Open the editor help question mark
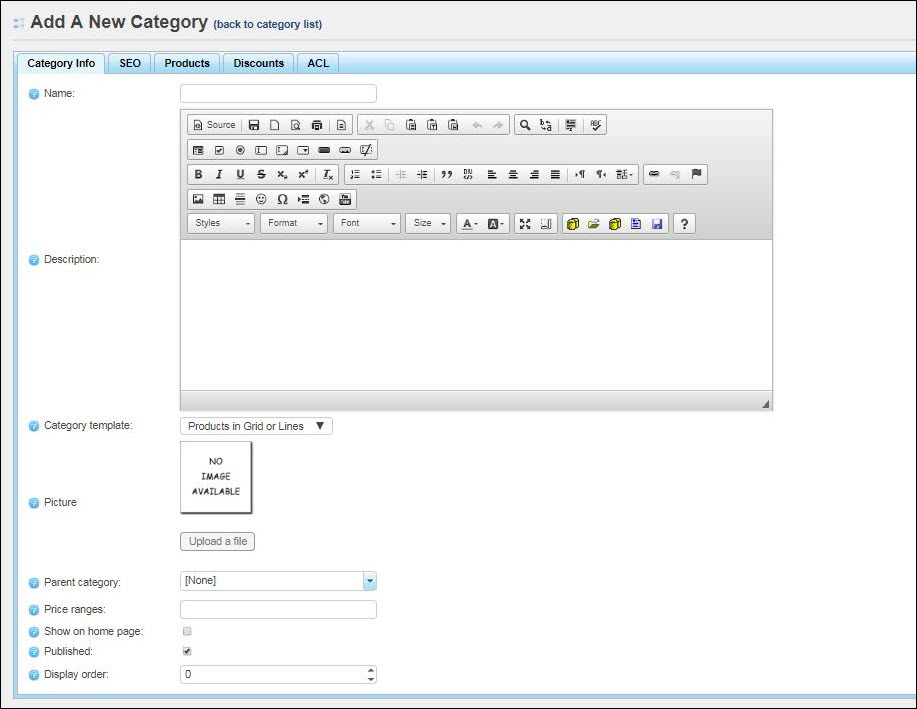Screen dimensions: 917x709 [684, 224]
